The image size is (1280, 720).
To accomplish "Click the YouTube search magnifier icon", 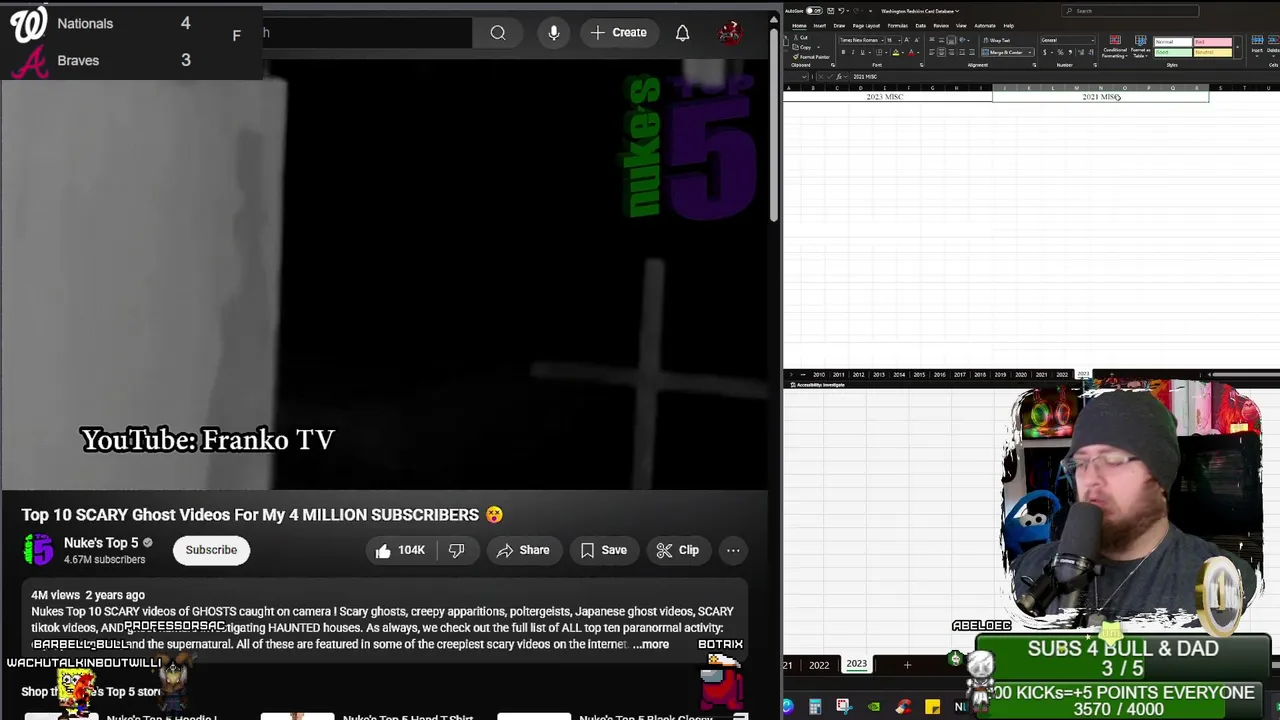I will [497, 33].
